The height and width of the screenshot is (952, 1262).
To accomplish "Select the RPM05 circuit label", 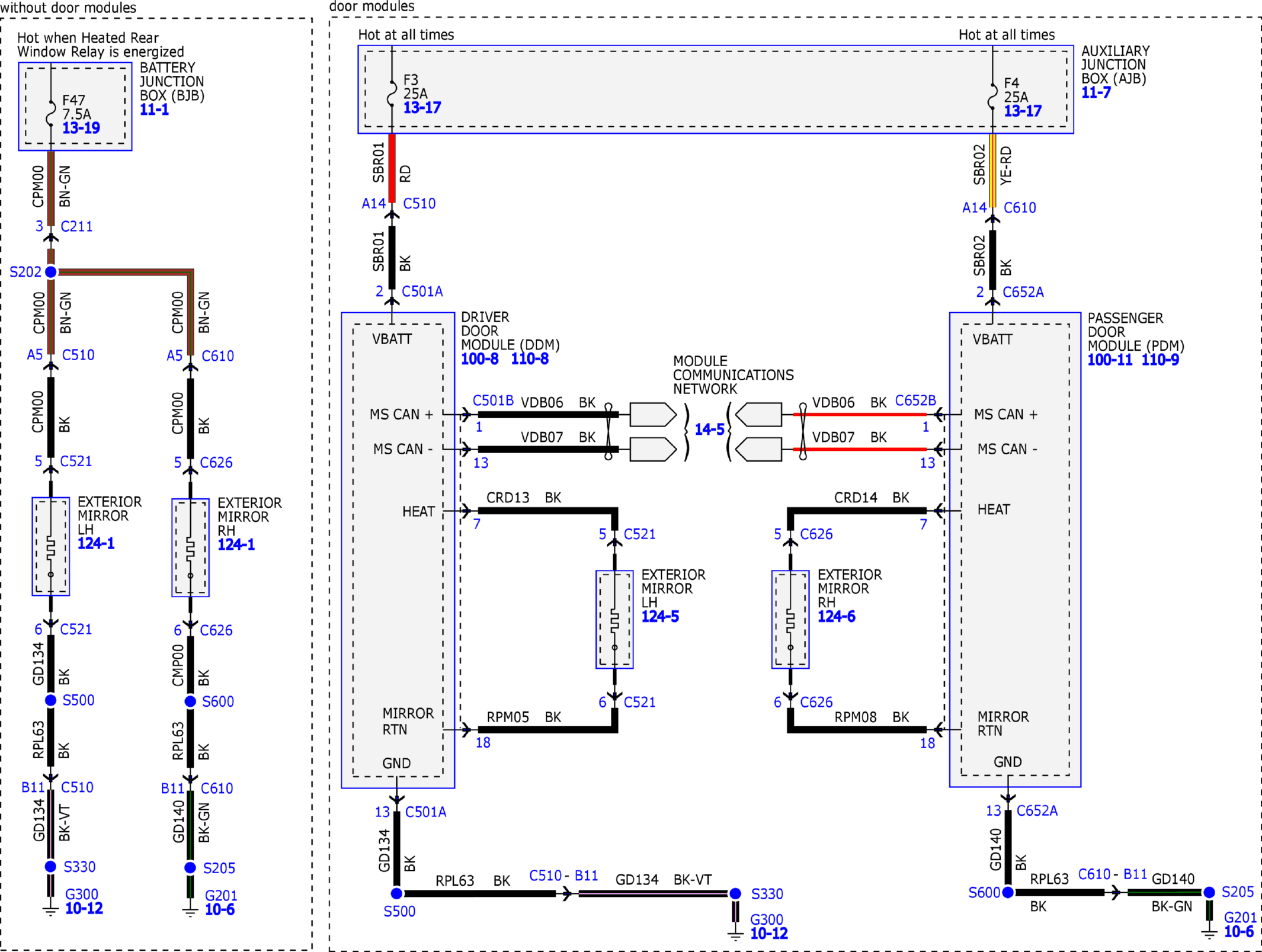I will tap(508, 717).
